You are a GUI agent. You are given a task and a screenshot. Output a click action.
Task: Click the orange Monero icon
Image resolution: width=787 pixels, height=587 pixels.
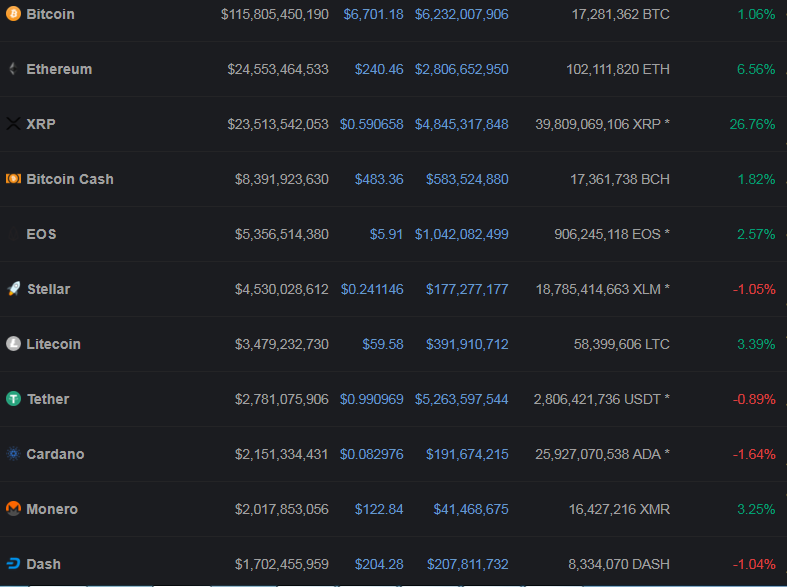pyautogui.click(x=13, y=509)
